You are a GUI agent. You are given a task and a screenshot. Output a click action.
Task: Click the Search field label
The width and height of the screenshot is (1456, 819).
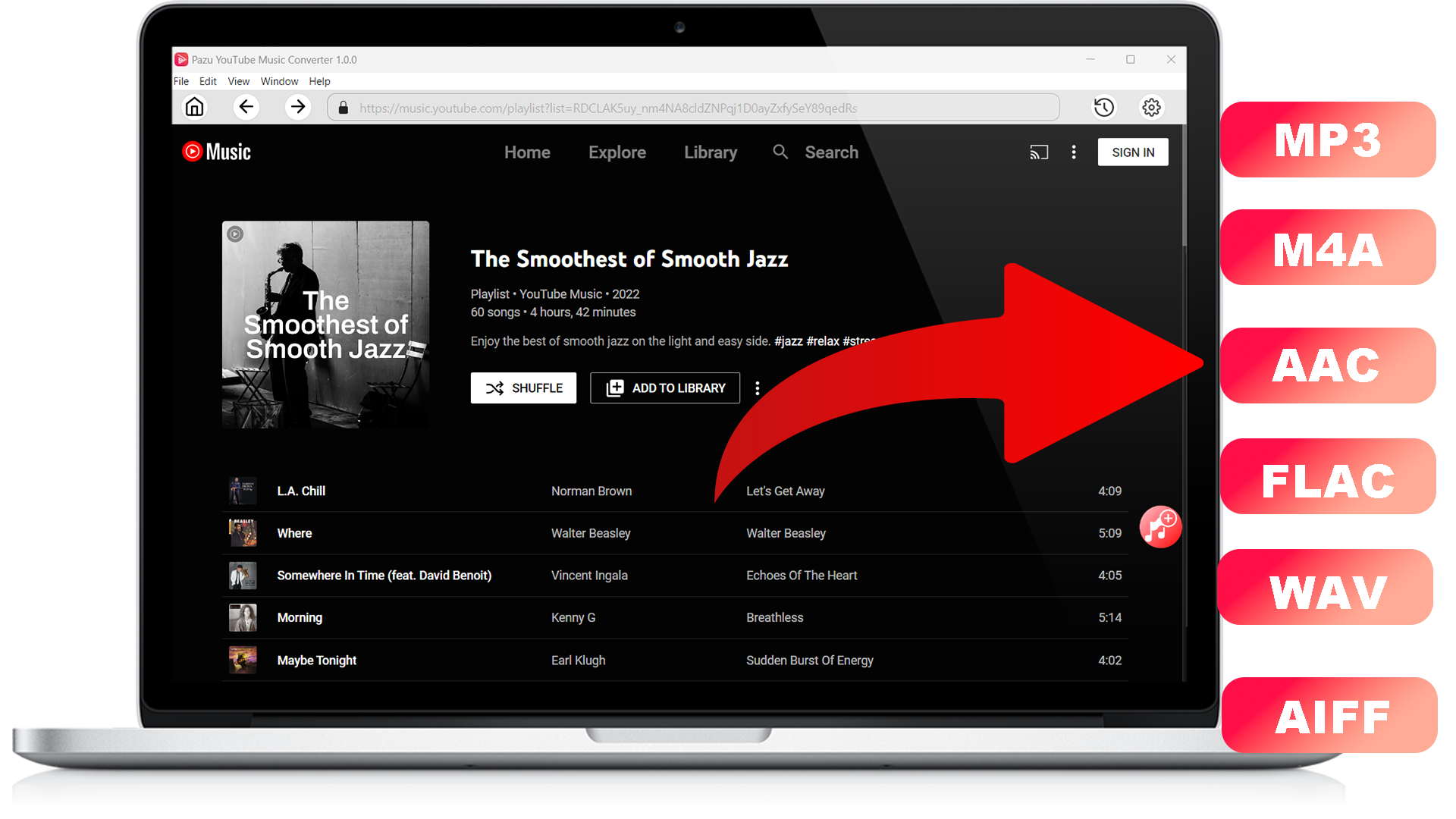click(x=832, y=152)
